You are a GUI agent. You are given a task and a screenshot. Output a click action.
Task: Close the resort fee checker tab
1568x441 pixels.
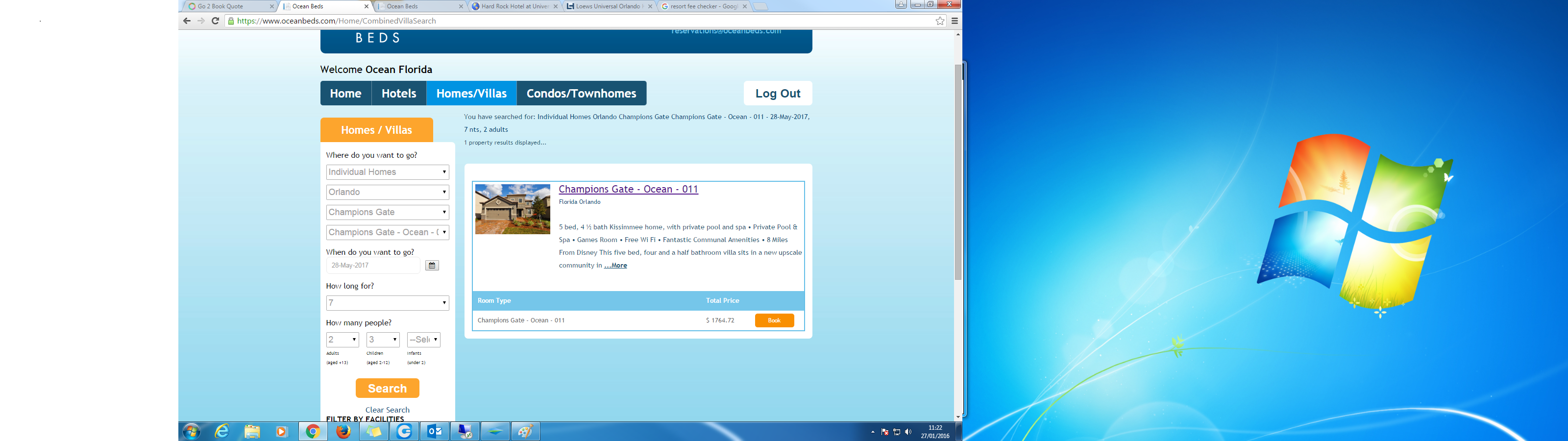[x=744, y=7]
